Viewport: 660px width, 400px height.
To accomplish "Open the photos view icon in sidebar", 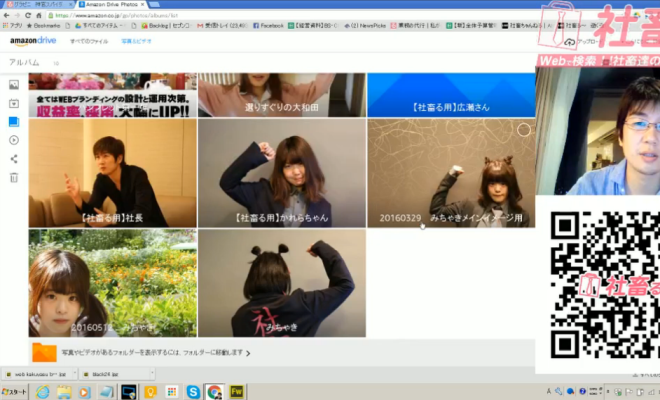I will click(14, 85).
